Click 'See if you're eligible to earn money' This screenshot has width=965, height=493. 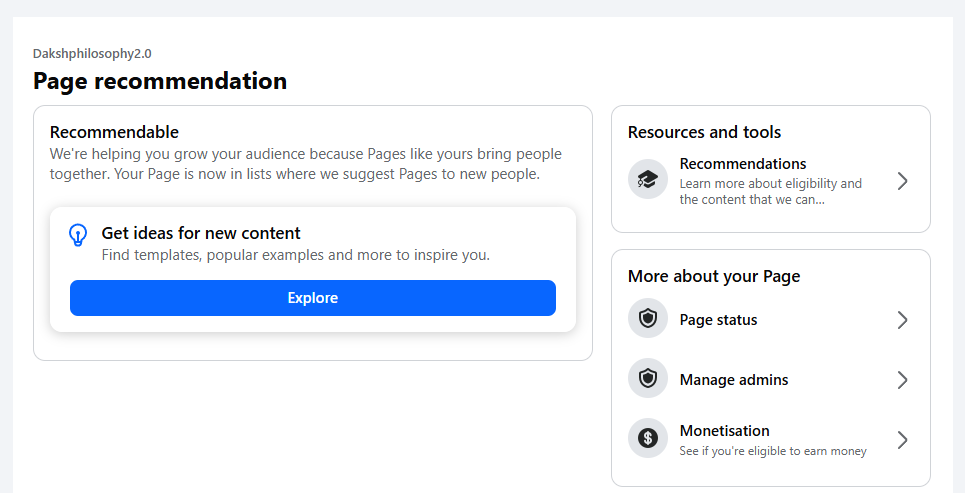coord(772,451)
